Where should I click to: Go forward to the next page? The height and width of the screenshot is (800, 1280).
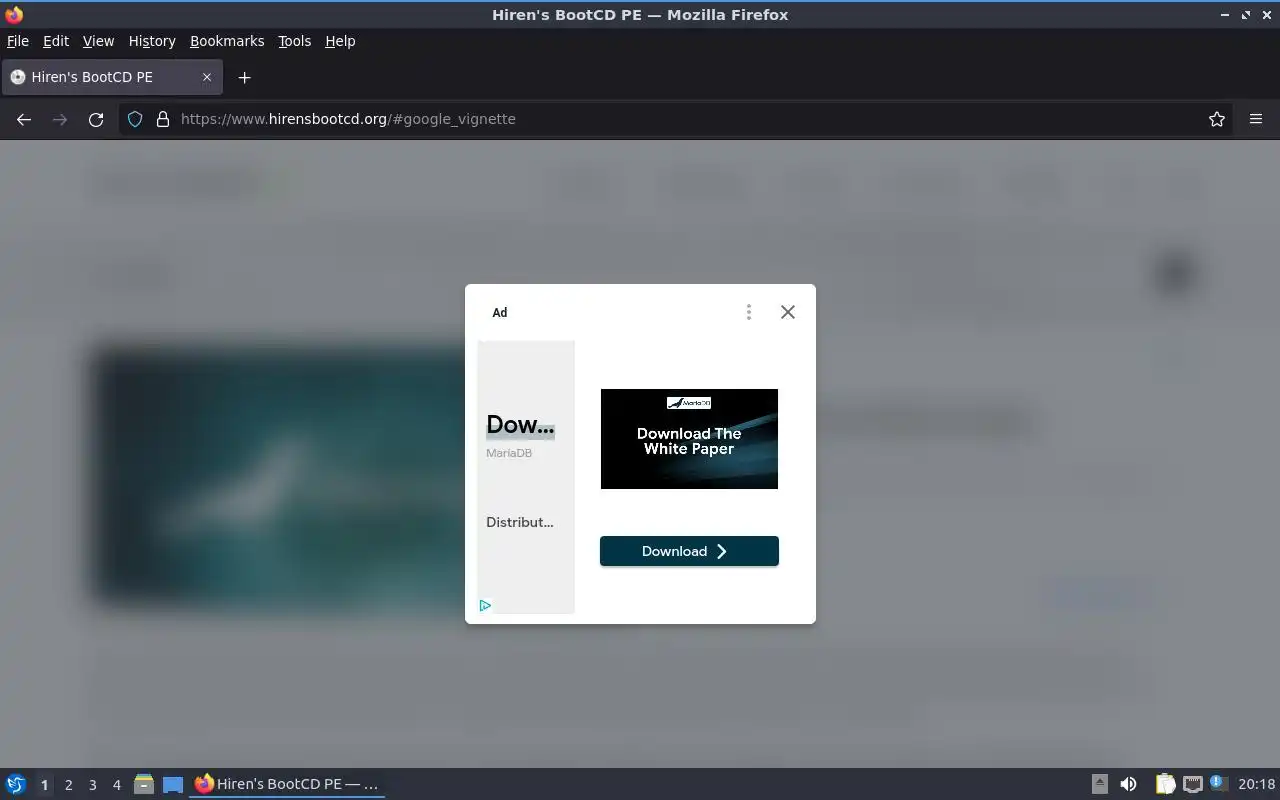(60, 119)
